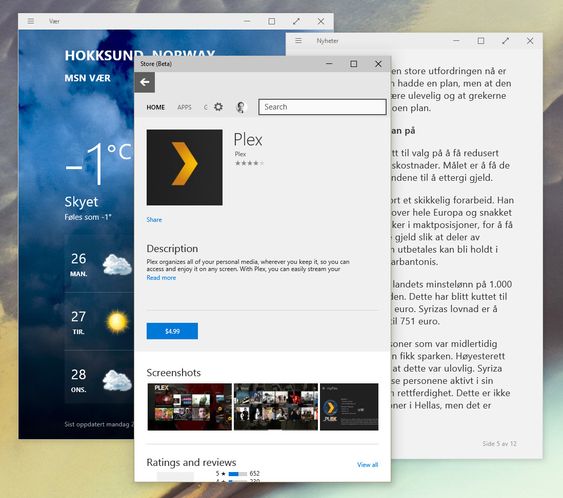Switch to APPS tab in Store

[x=185, y=107]
